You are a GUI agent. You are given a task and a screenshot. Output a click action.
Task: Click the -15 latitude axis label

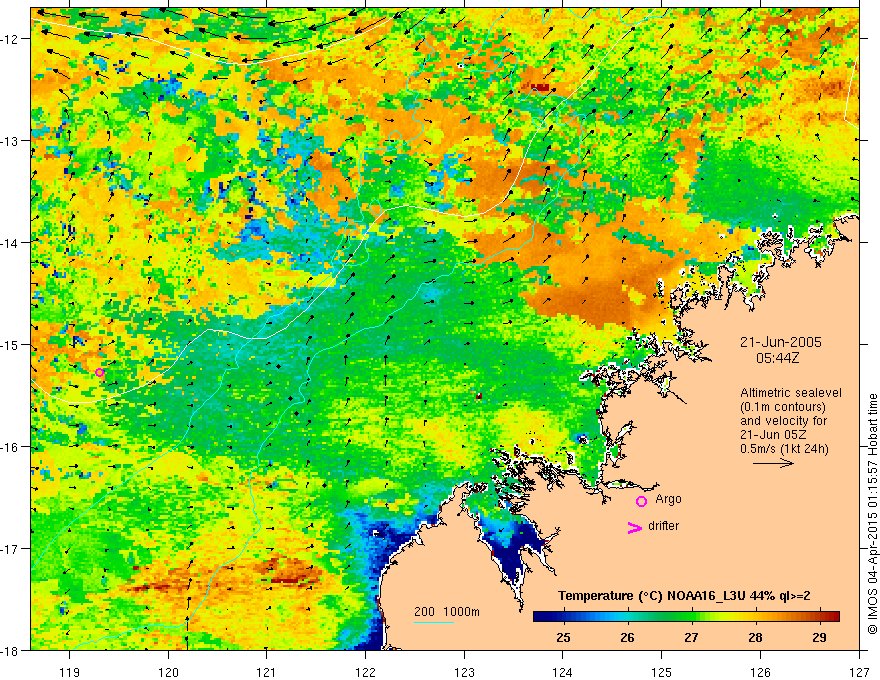tap(10, 344)
